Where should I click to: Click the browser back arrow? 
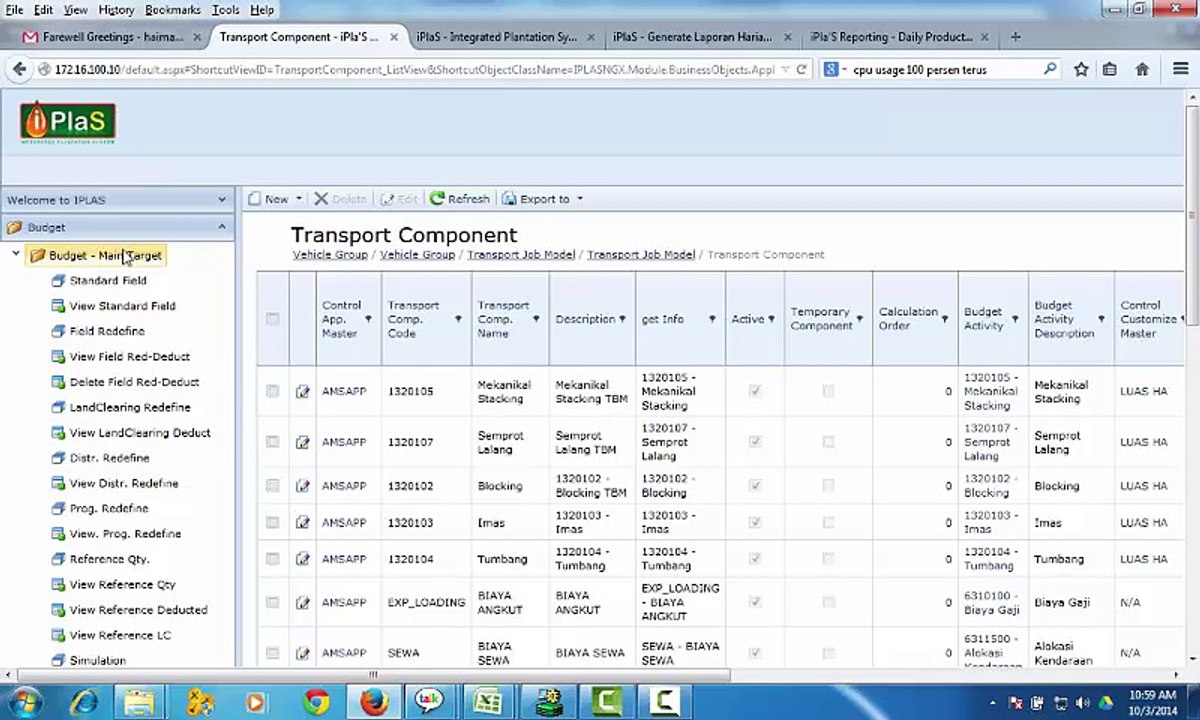[19, 69]
